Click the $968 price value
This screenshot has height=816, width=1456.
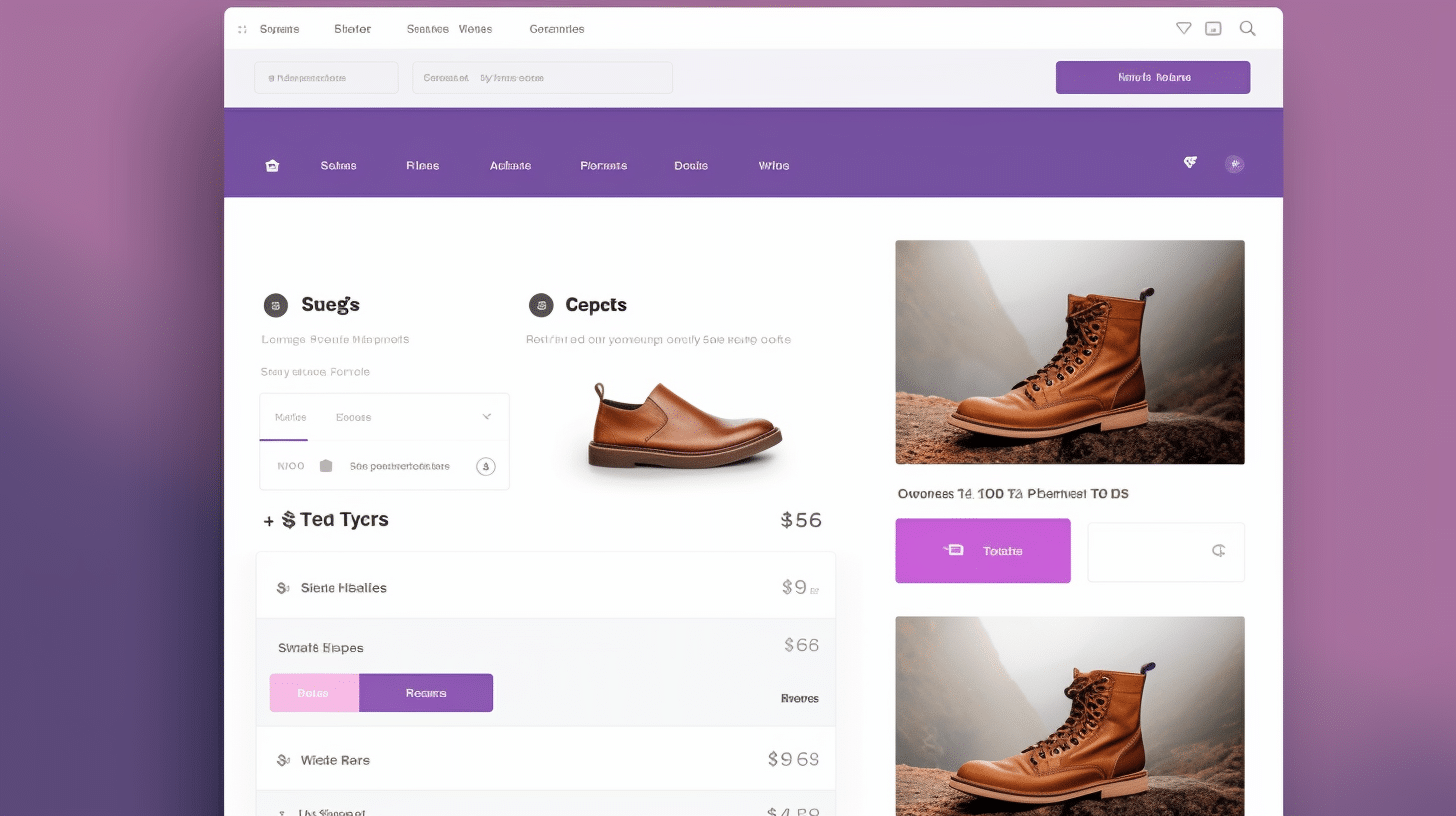794,759
